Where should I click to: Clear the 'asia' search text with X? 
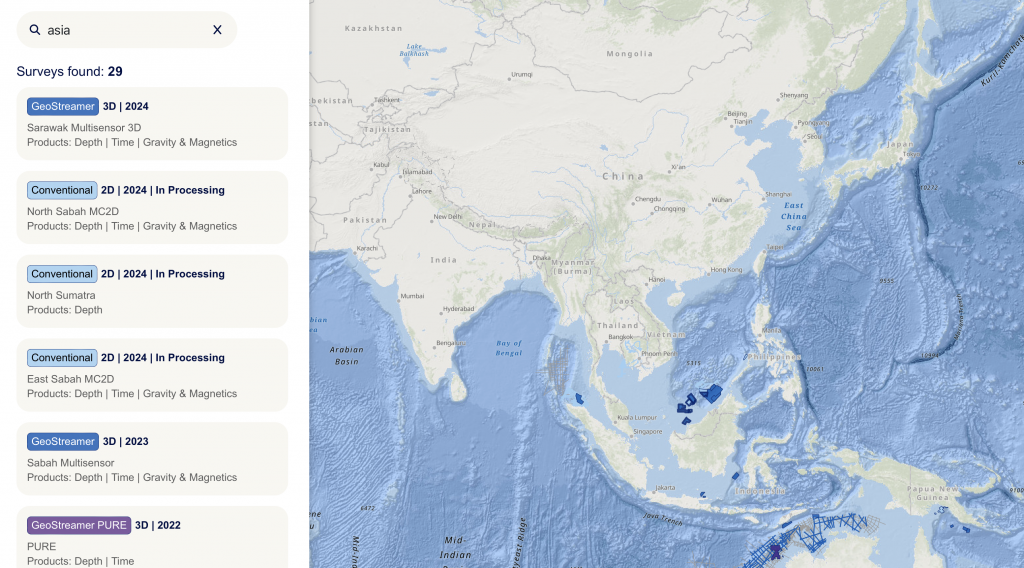tap(217, 30)
